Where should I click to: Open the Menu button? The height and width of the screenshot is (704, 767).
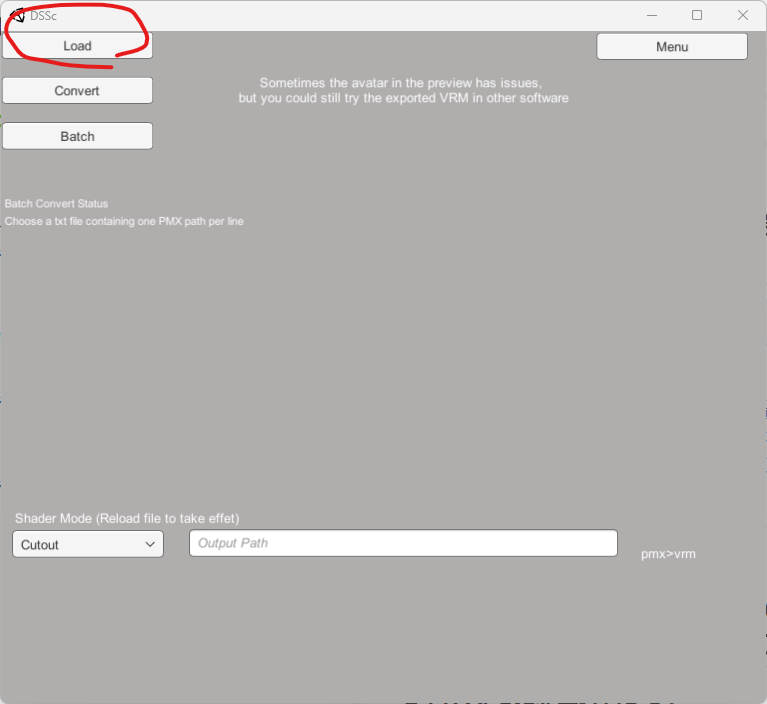pos(672,46)
